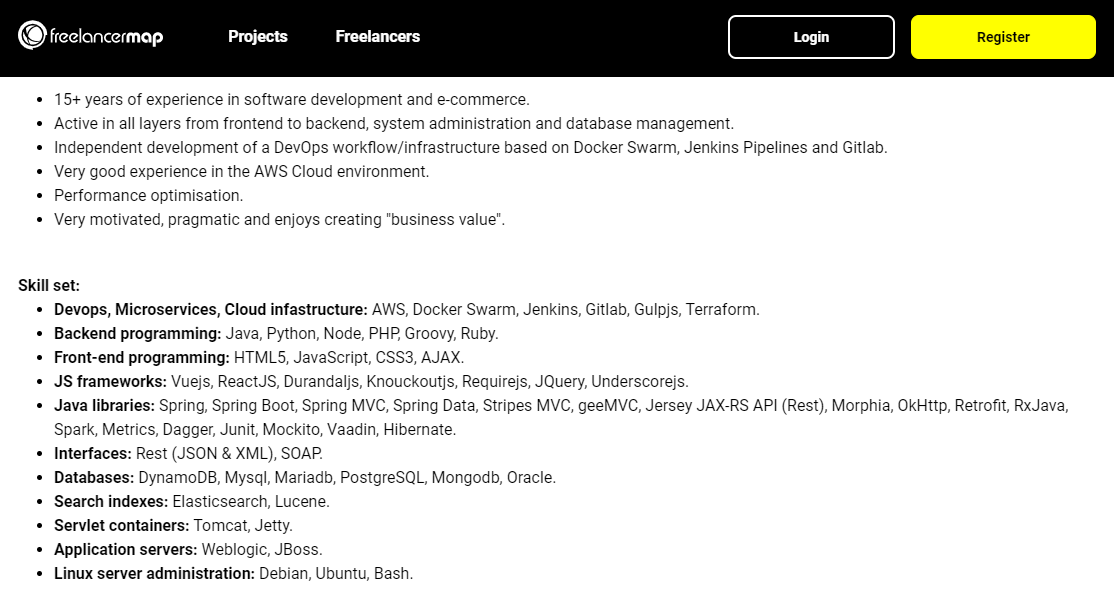Click the "Databases:" label
1114x594 pixels.
click(94, 478)
